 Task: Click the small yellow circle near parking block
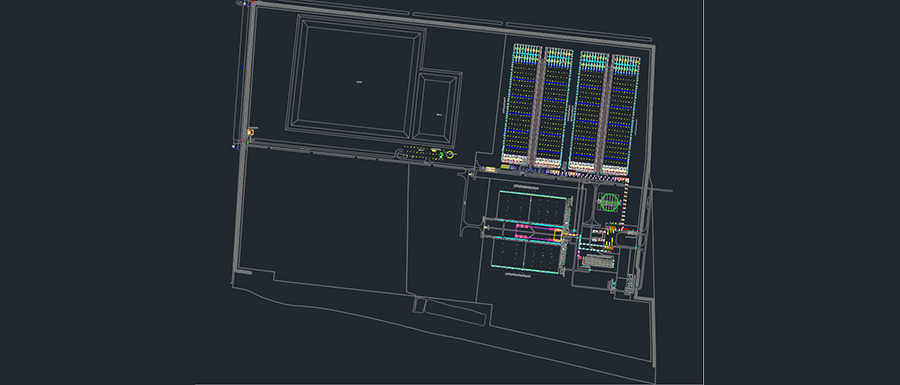coord(450,154)
